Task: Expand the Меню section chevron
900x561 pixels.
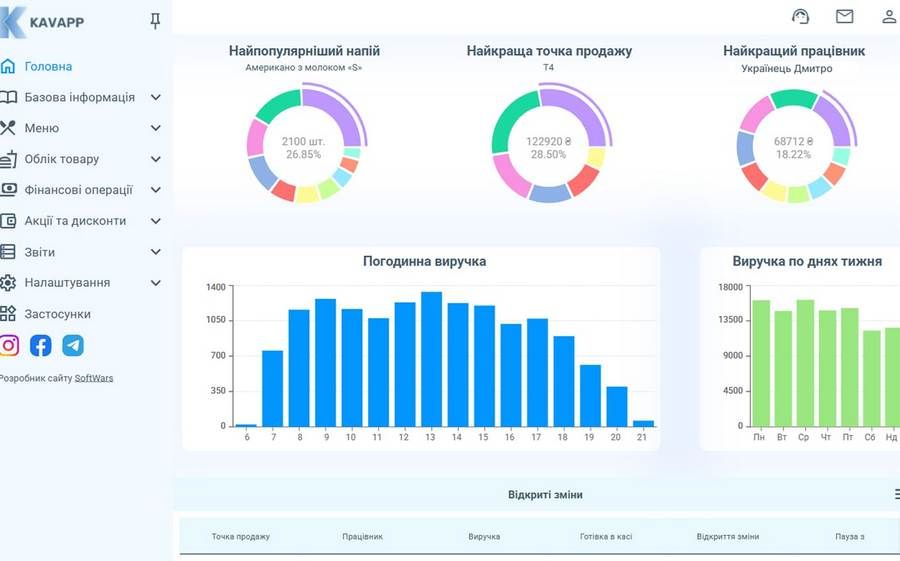Action: [156, 128]
